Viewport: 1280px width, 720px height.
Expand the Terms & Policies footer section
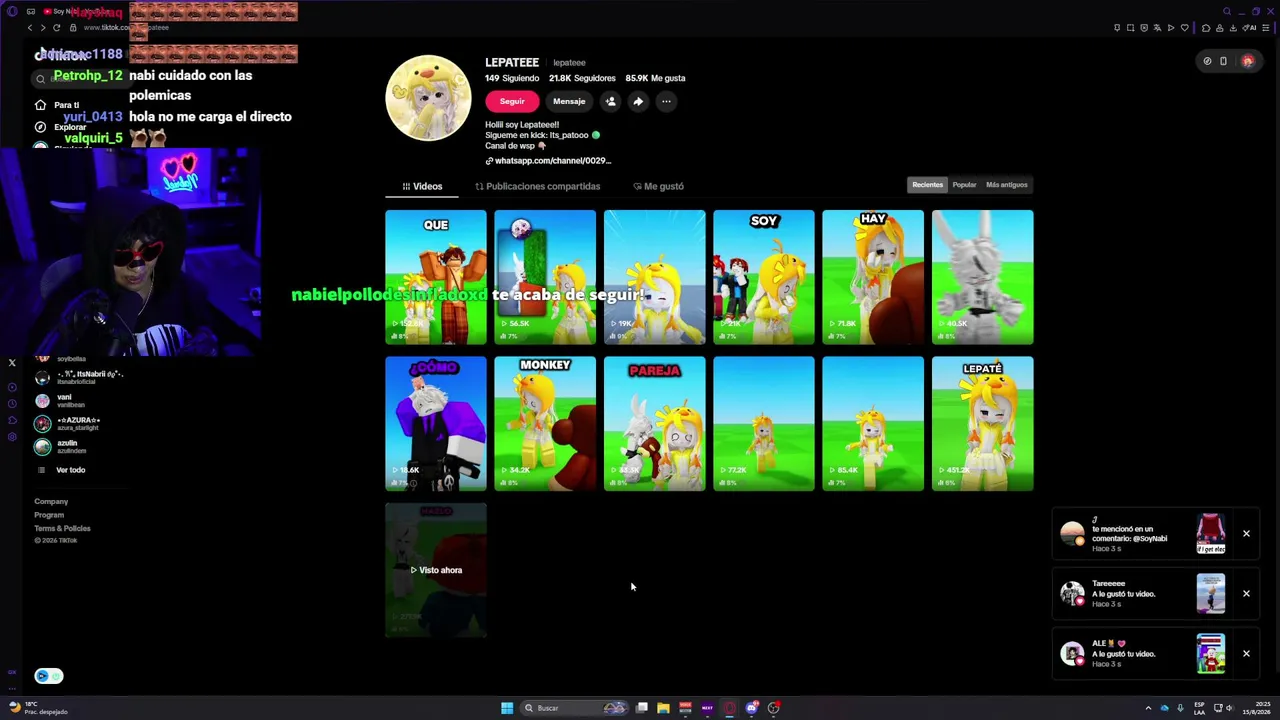click(x=62, y=528)
